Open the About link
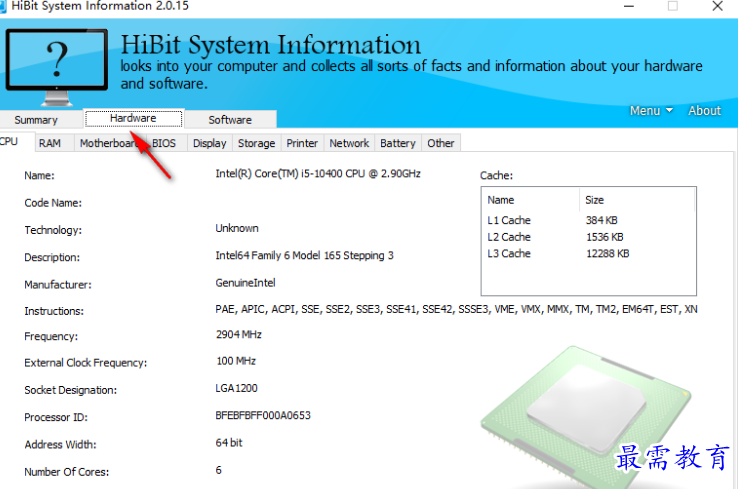 (x=705, y=111)
